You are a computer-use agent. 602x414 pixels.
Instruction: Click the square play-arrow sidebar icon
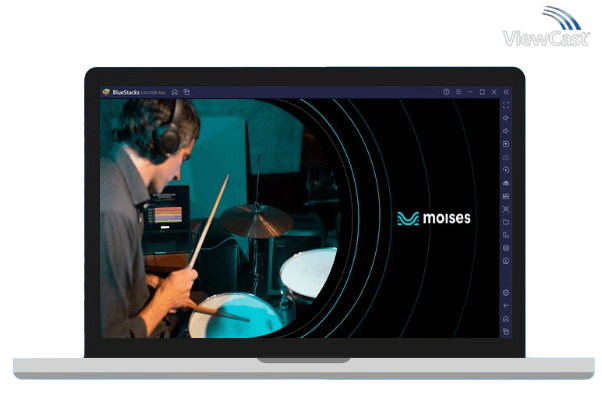coord(506,144)
